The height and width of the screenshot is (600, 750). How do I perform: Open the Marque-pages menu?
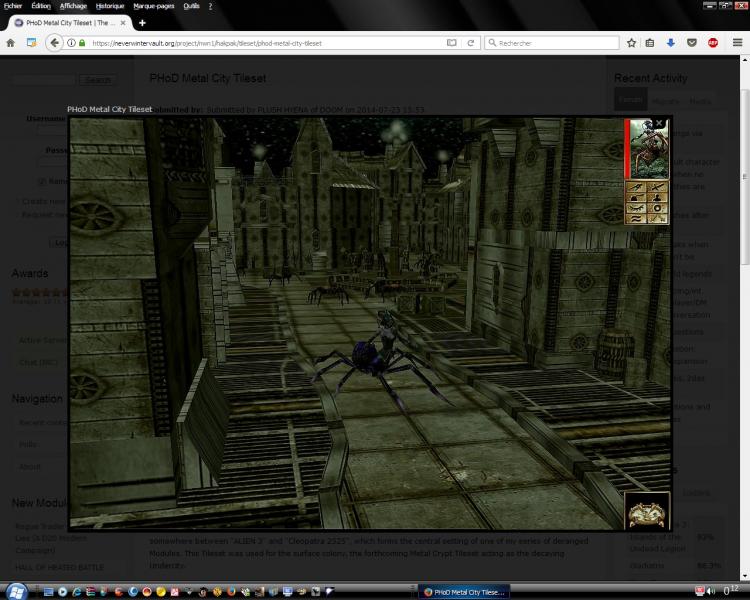coord(154,6)
